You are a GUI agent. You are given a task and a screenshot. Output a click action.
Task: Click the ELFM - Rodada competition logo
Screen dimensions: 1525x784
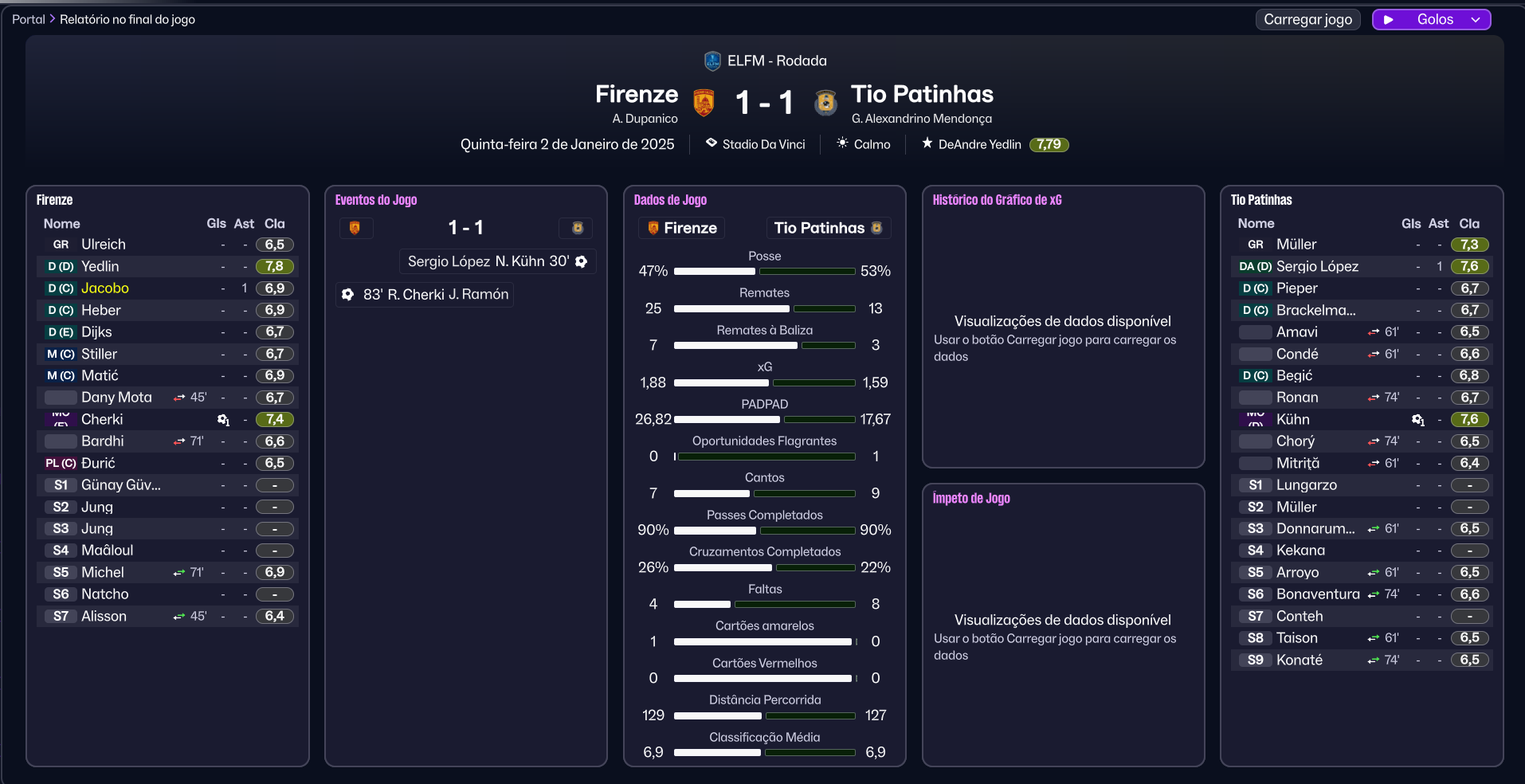point(712,60)
